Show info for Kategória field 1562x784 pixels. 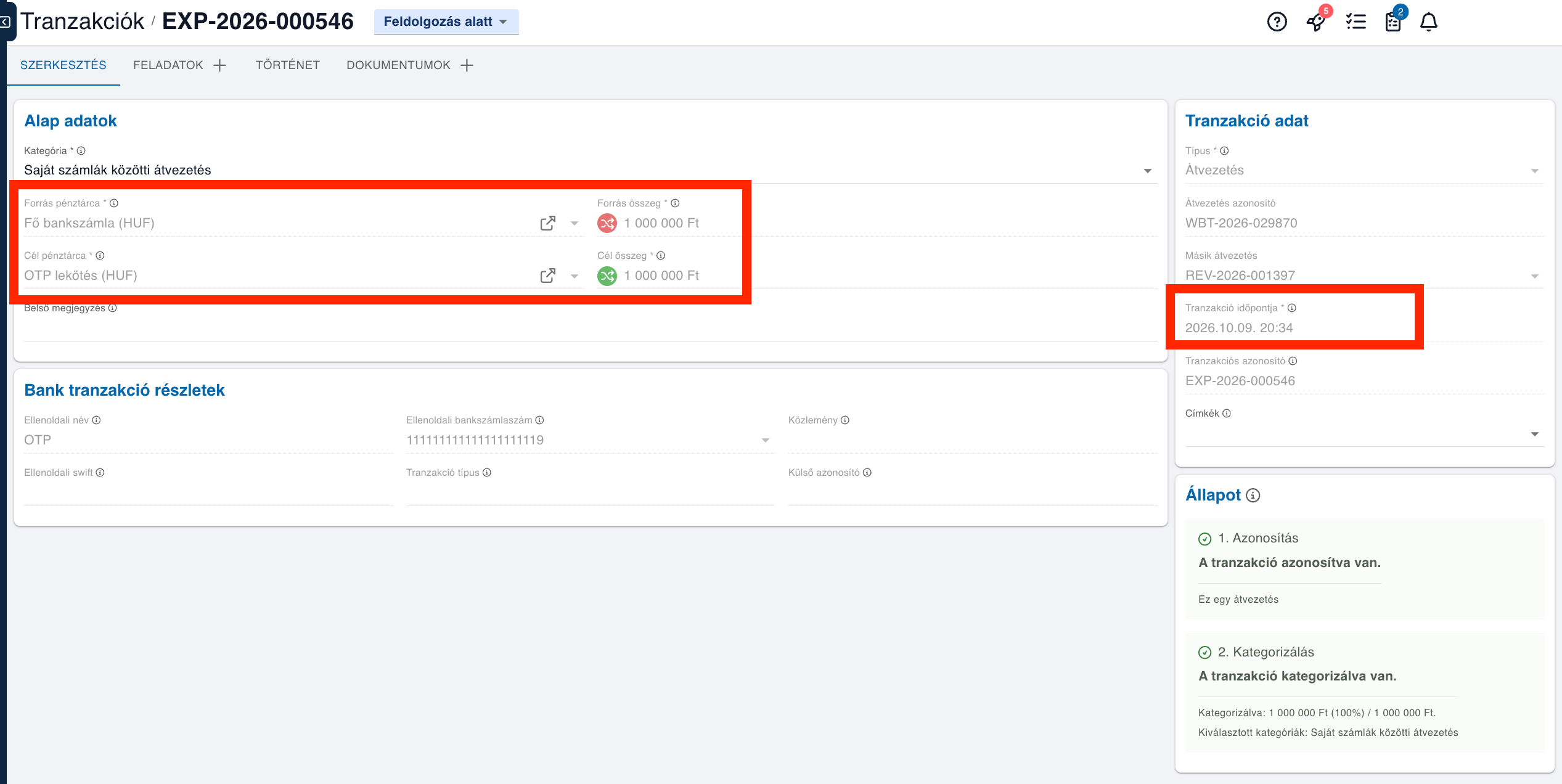tap(81, 150)
